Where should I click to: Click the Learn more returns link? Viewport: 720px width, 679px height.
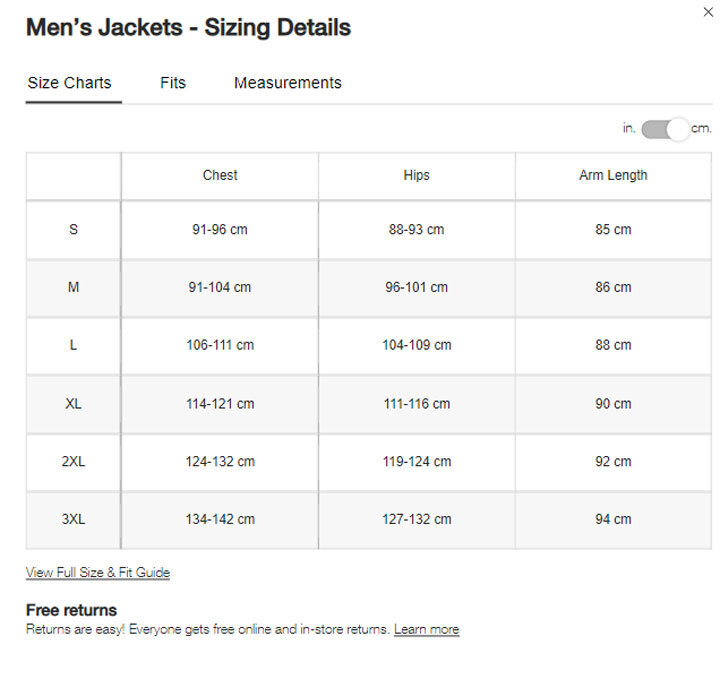click(426, 630)
